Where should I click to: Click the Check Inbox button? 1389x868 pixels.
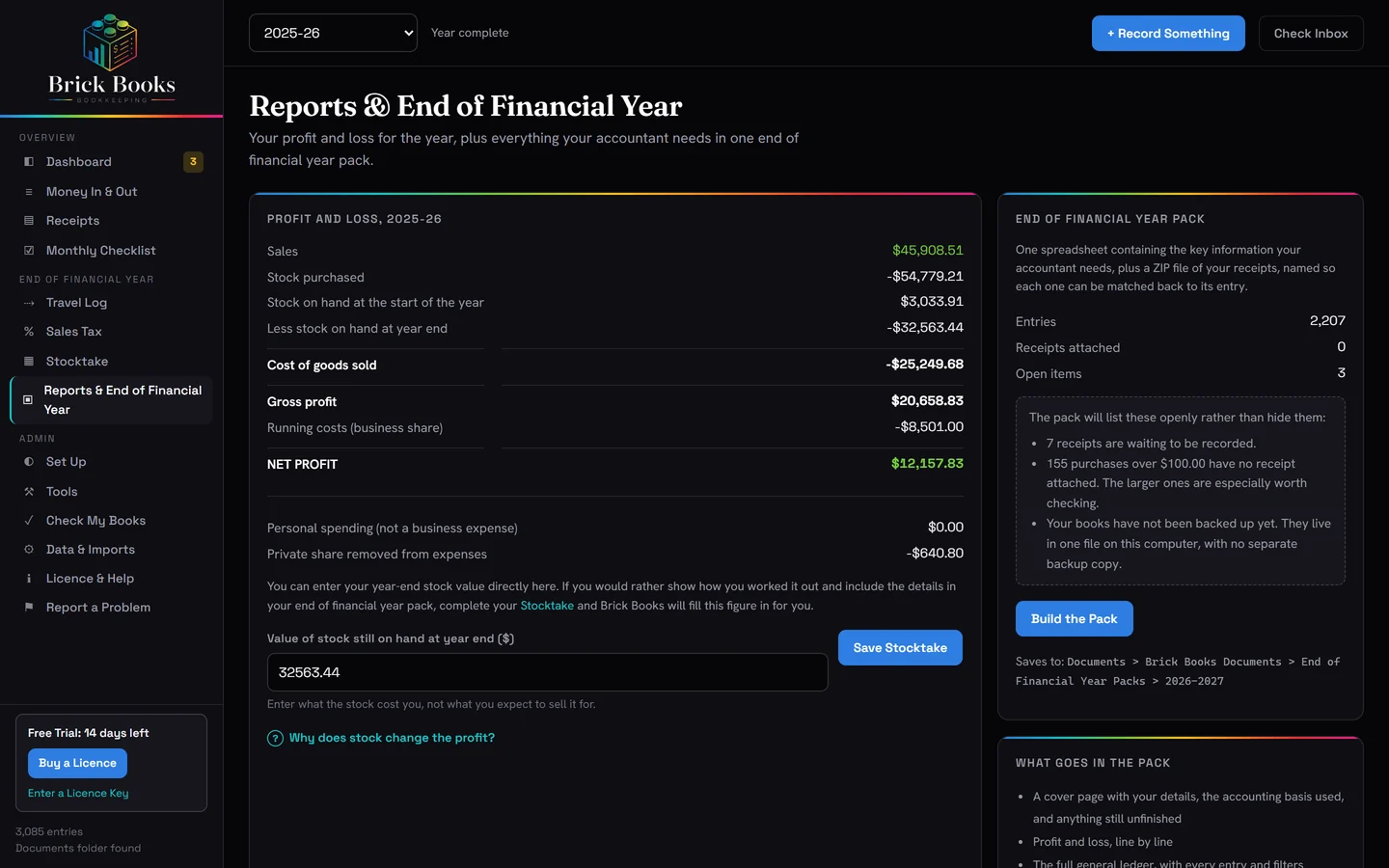(1311, 34)
